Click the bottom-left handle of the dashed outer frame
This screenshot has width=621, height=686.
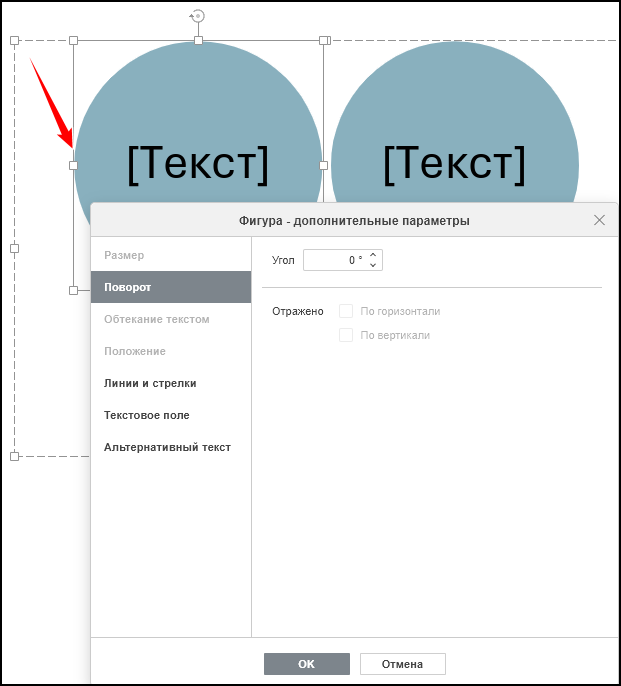pyautogui.click(x=14, y=456)
